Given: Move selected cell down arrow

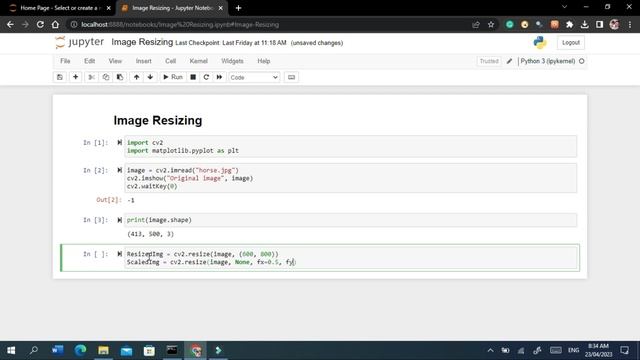Looking at the screenshot, I should (150, 77).
